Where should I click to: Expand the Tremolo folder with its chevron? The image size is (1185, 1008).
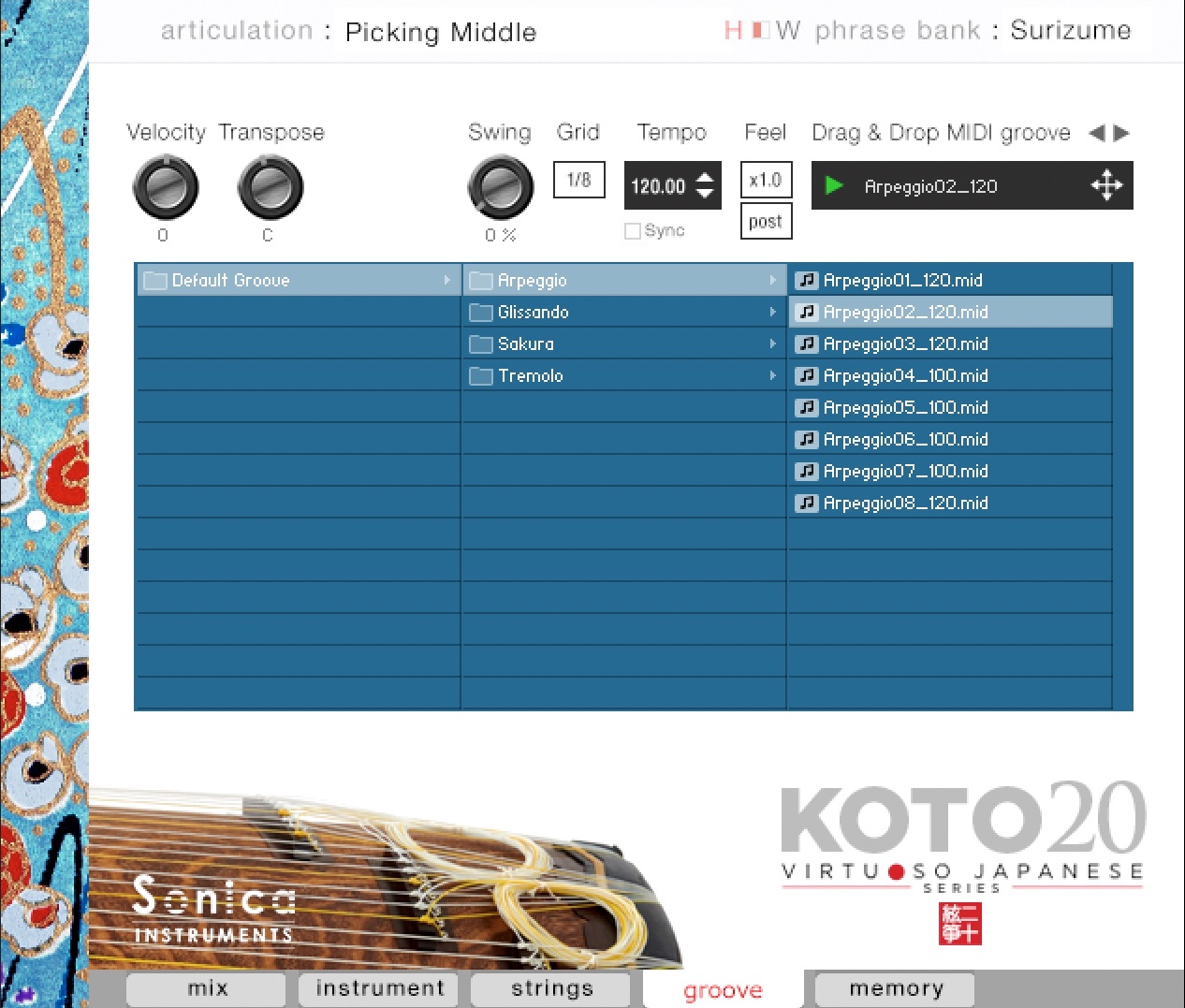pos(774,375)
